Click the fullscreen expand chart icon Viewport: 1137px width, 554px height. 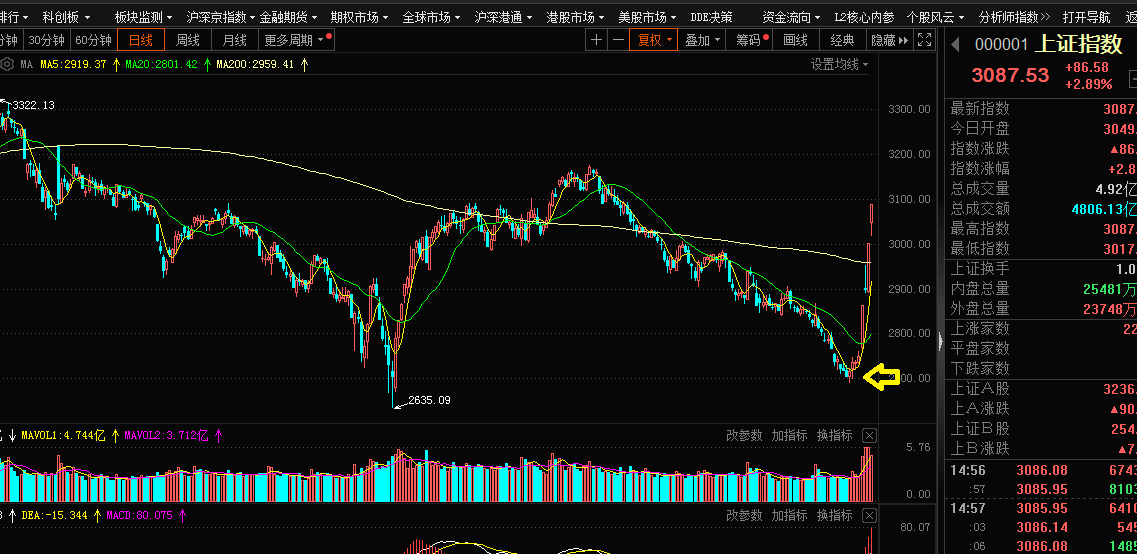pyautogui.click(x=925, y=40)
